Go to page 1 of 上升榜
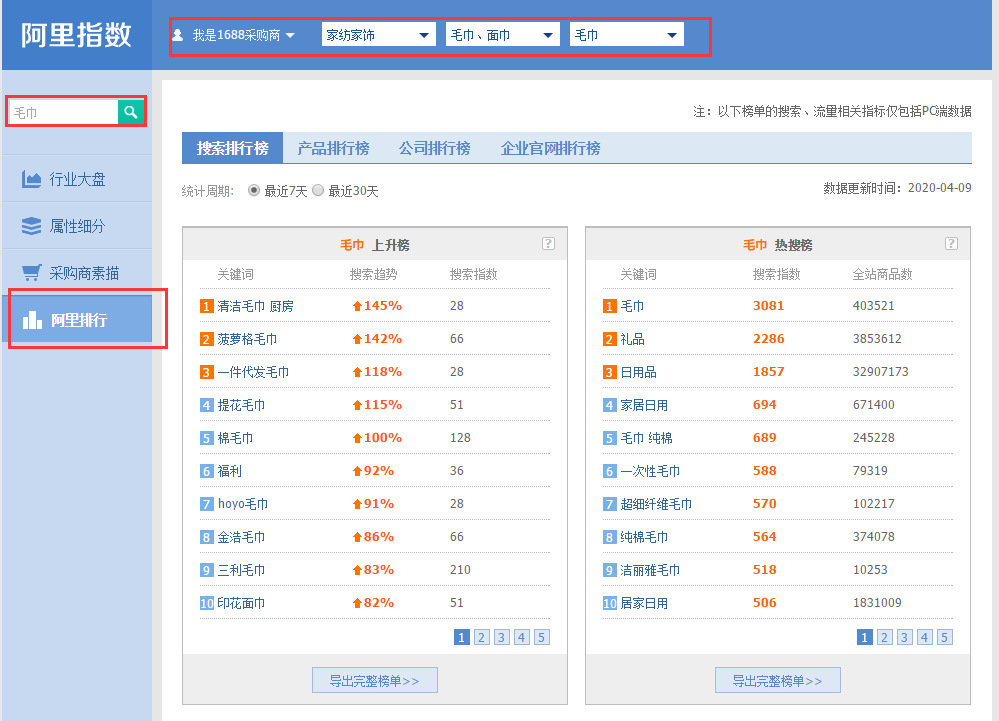999x721 pixels. point(462,637)
